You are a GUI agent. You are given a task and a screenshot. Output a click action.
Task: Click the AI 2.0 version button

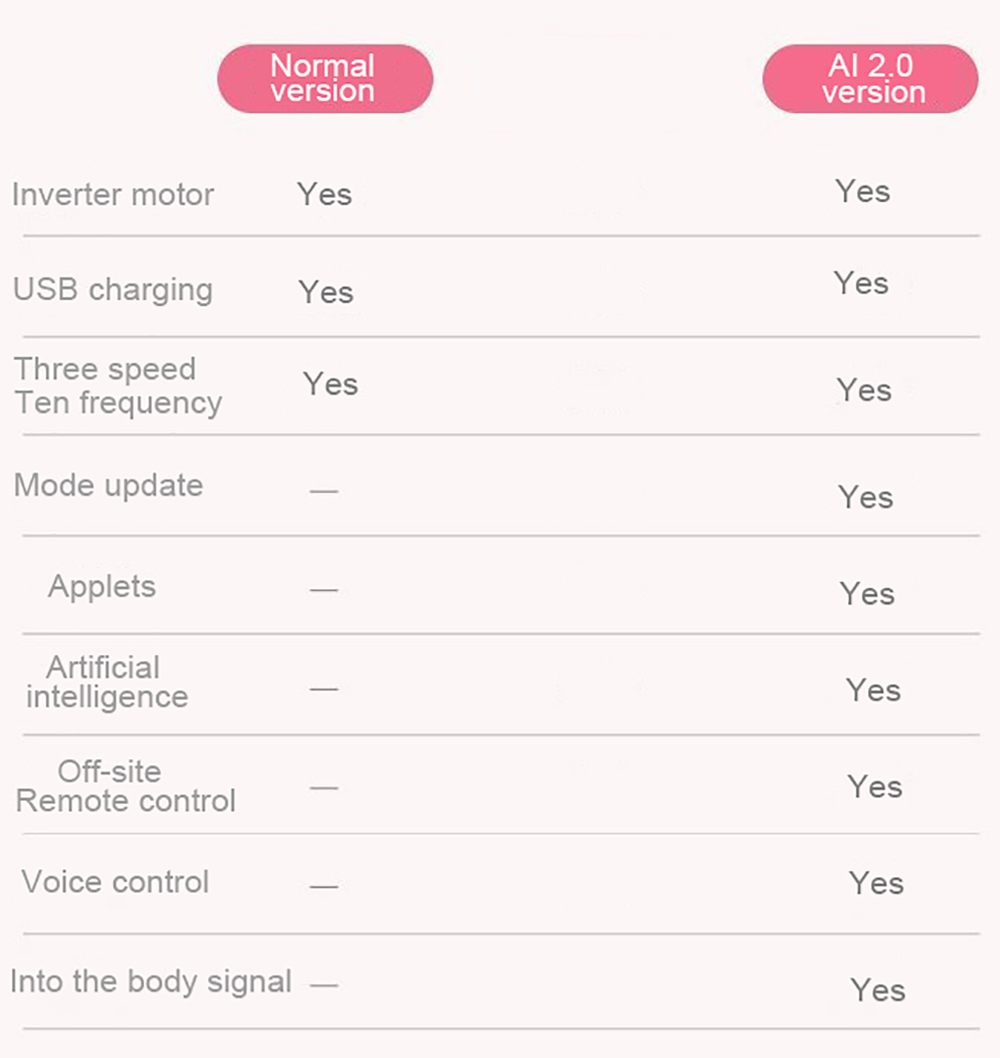(870, 79)
